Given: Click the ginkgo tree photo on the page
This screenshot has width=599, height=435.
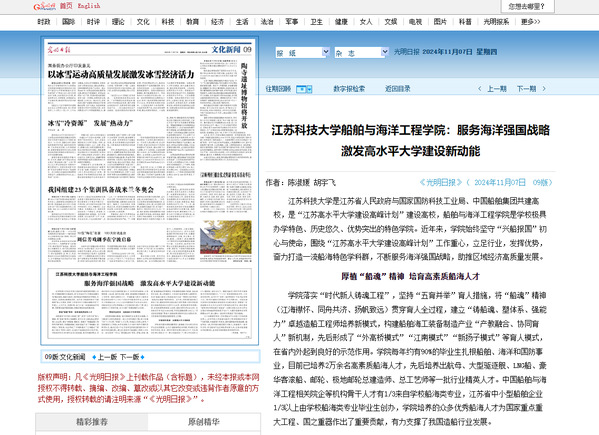Looking at the screenshot, I should tap(226, 237).
